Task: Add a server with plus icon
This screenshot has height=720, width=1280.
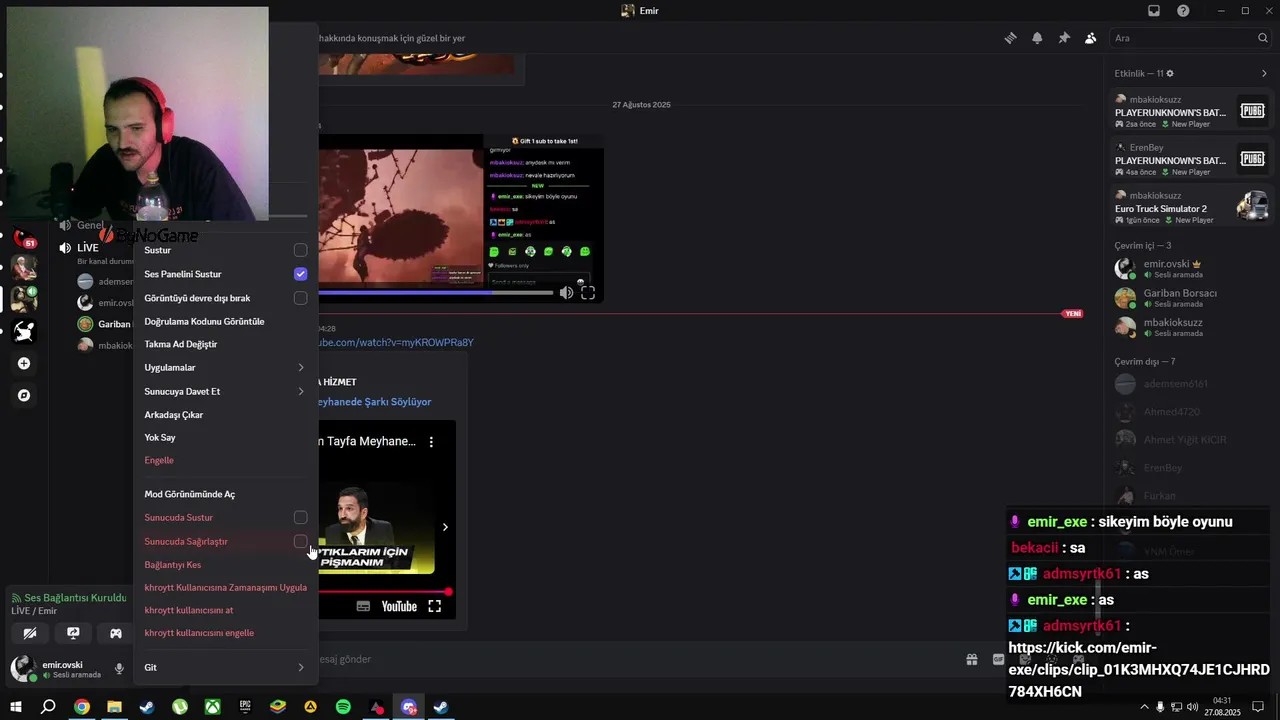Action: [x=24, y=364]
